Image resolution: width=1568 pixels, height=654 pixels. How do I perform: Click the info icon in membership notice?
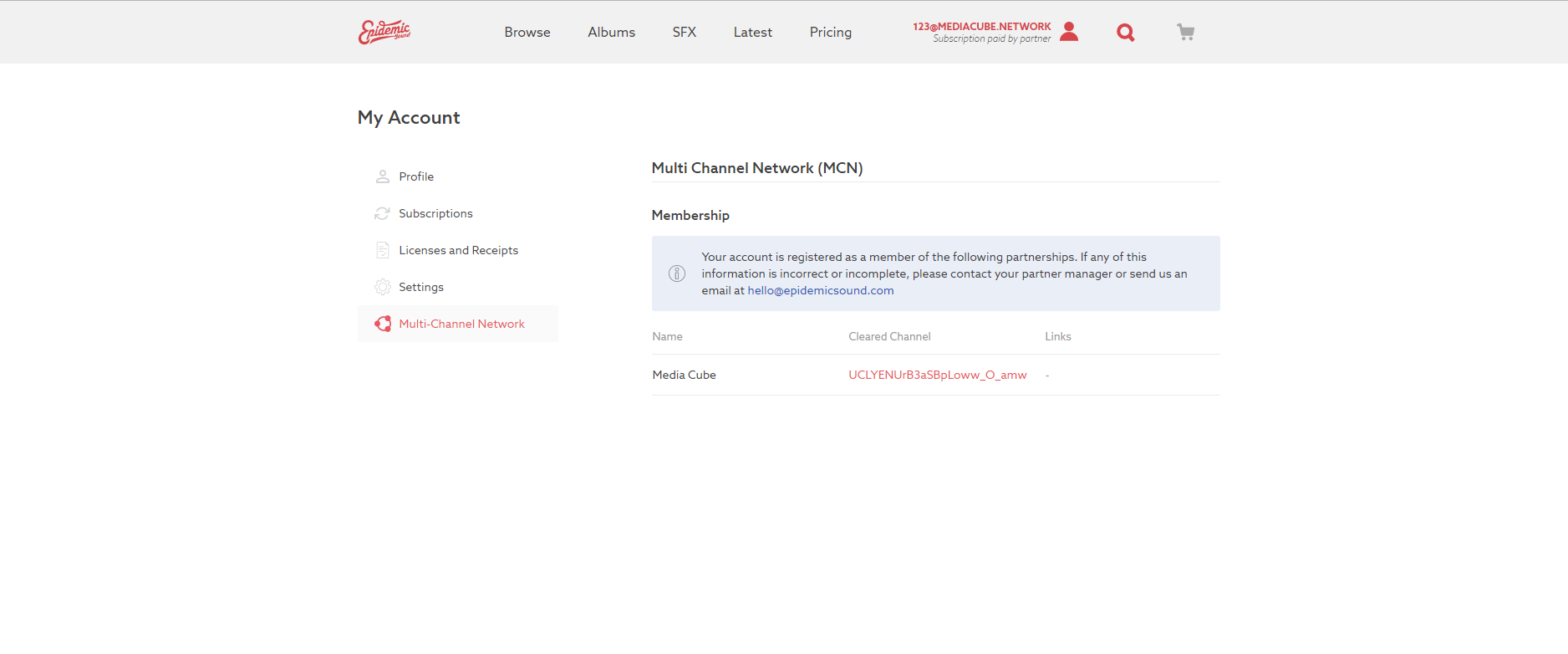pos(677,273)
